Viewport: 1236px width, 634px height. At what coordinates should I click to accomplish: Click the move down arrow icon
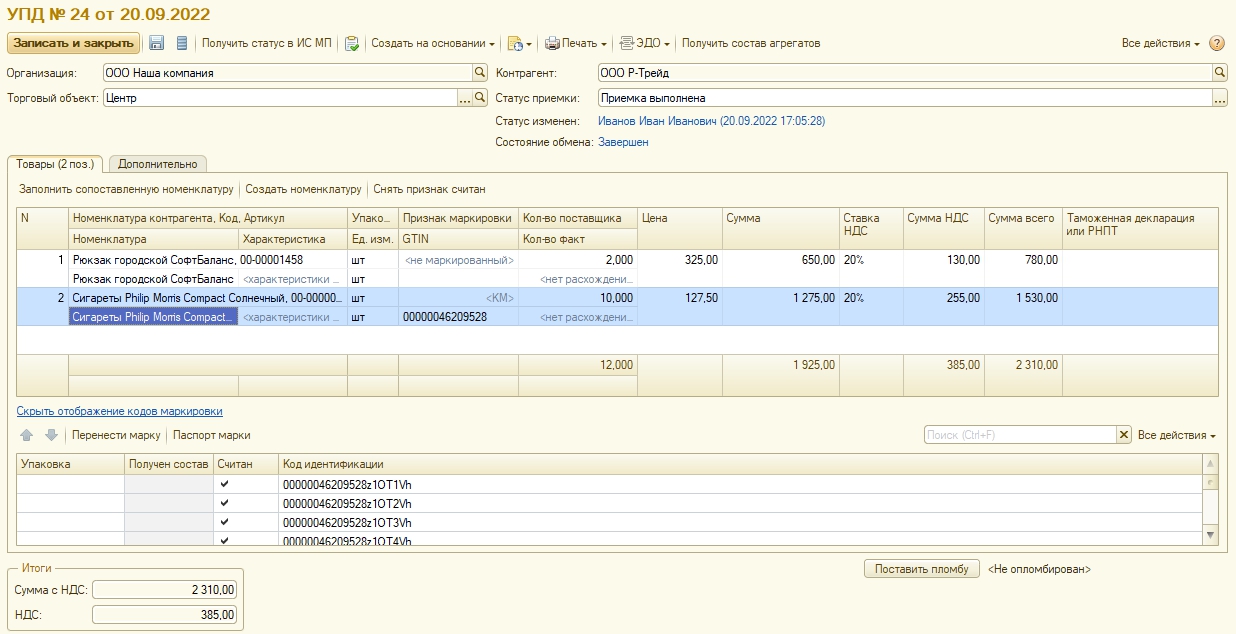51,435
